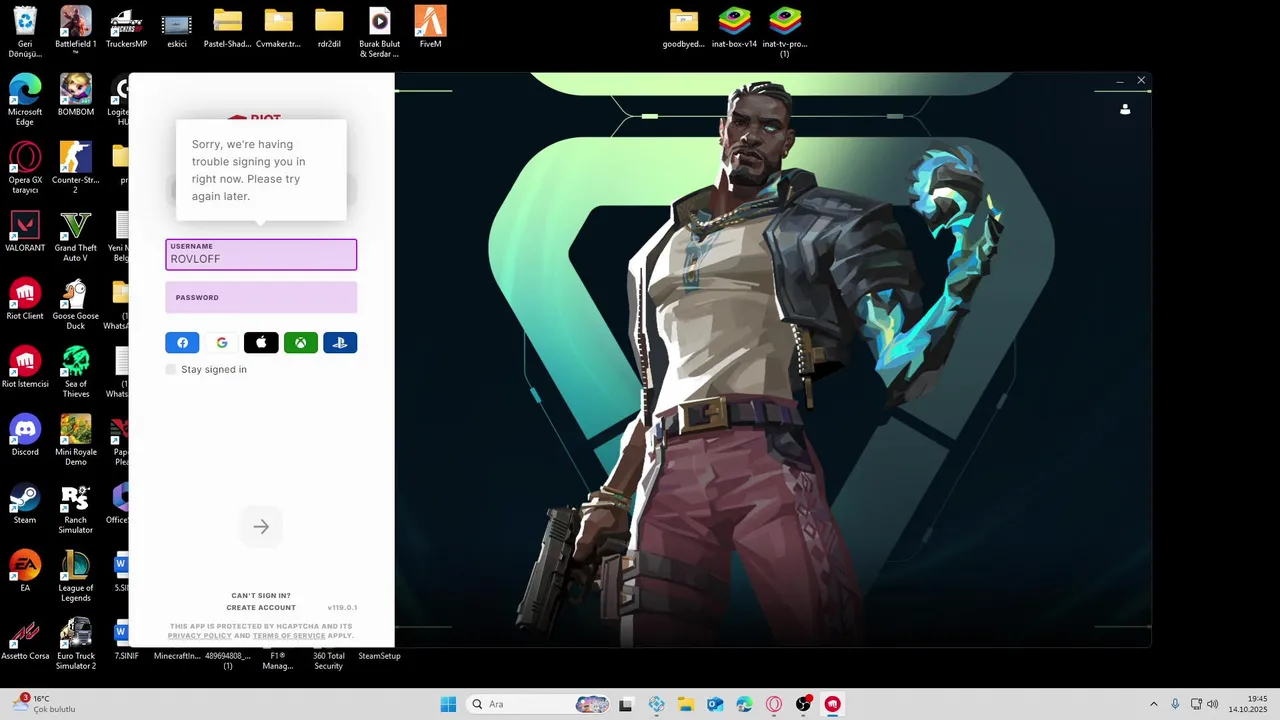Viewport: 1280px width, 720px height.
Task: Open the Privacy Policy link
Action: [199, 636]
